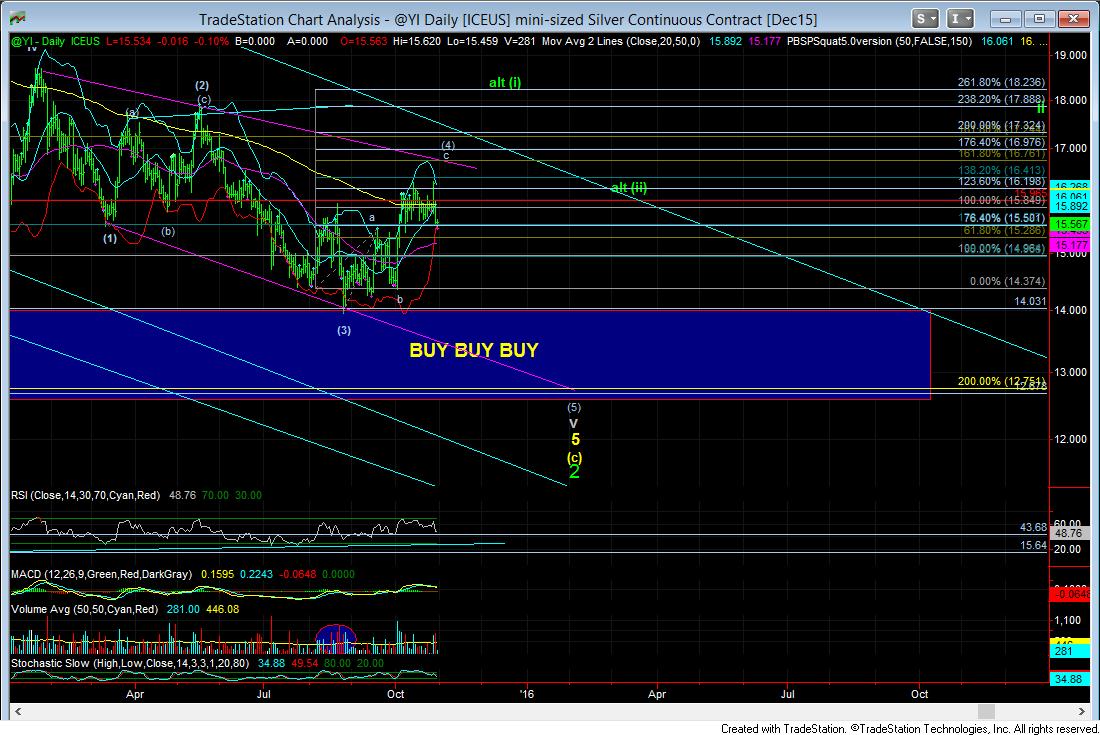Close the Chart Analysis window

(x=1073, y=19)
